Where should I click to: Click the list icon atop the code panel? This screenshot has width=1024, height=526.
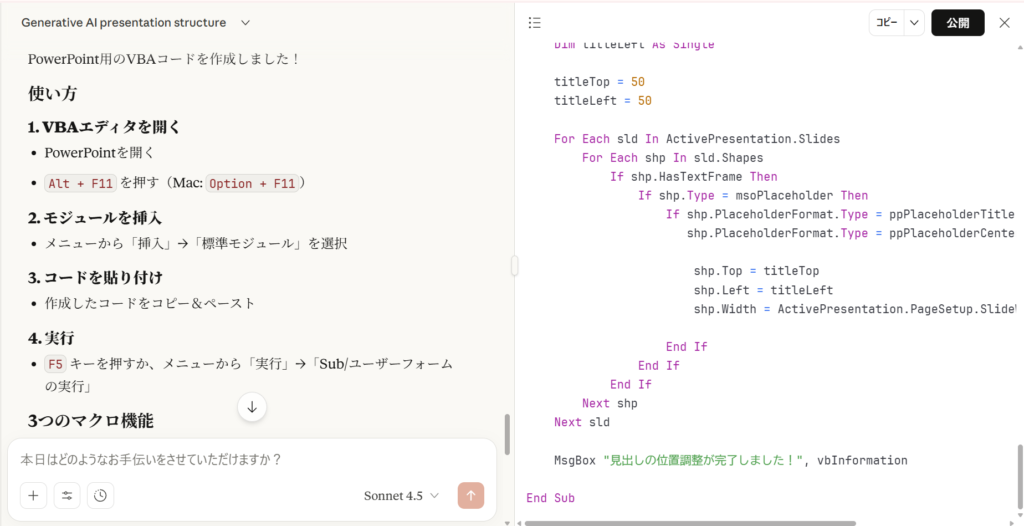point(535,23)
